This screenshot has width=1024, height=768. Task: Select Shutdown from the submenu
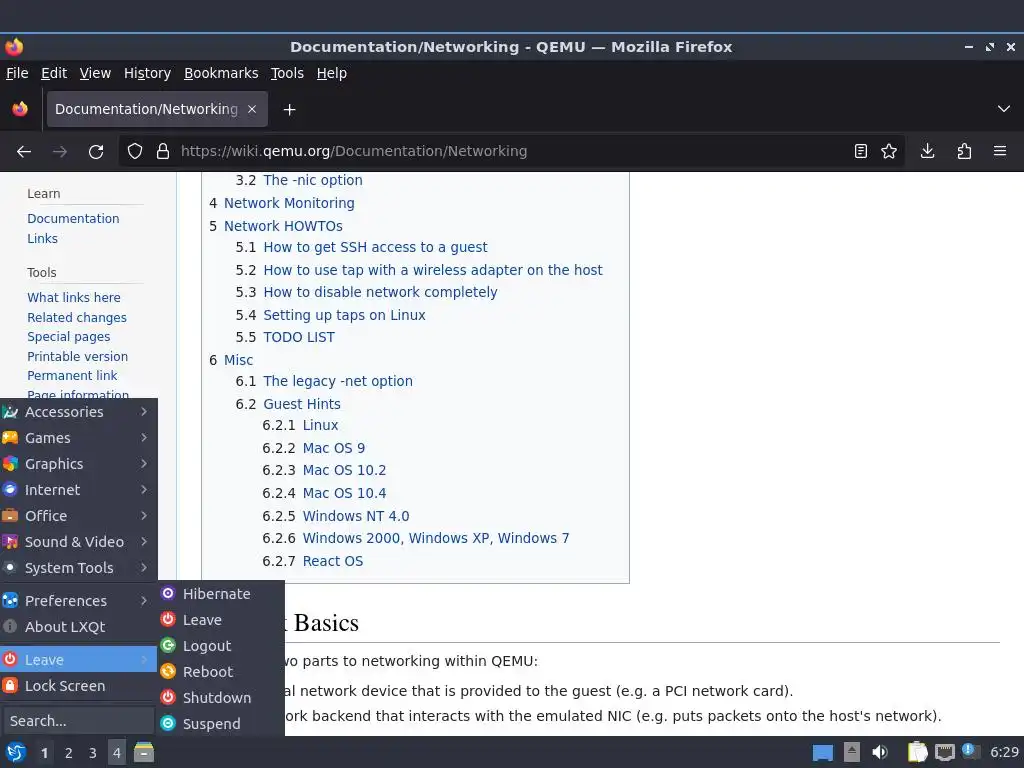(221, 698)
